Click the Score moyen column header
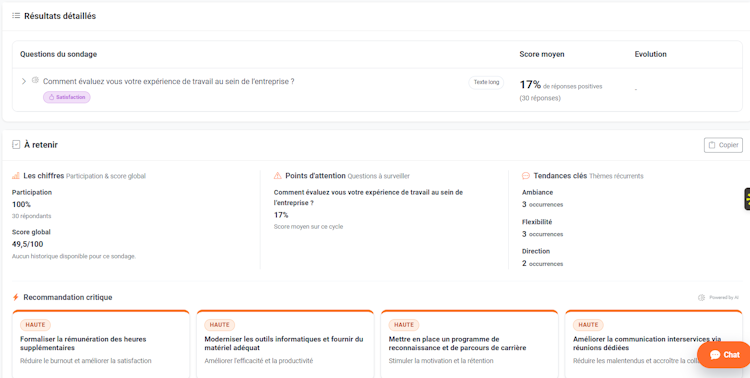This screenshot has width=750, height=378. tap(542, 54)
